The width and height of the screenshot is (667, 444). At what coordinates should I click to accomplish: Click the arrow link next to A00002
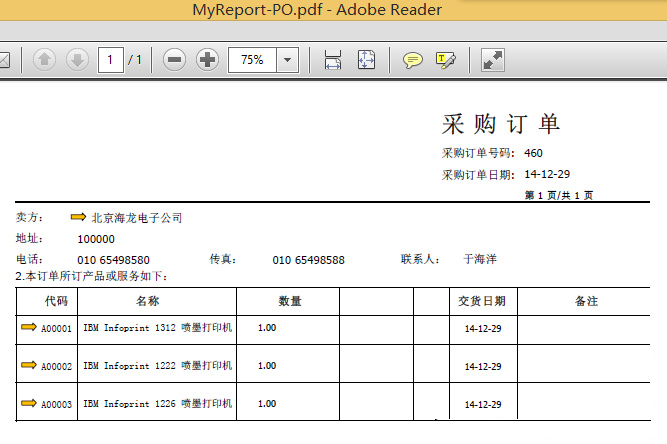pyautogui.click(x=28, y=365)
